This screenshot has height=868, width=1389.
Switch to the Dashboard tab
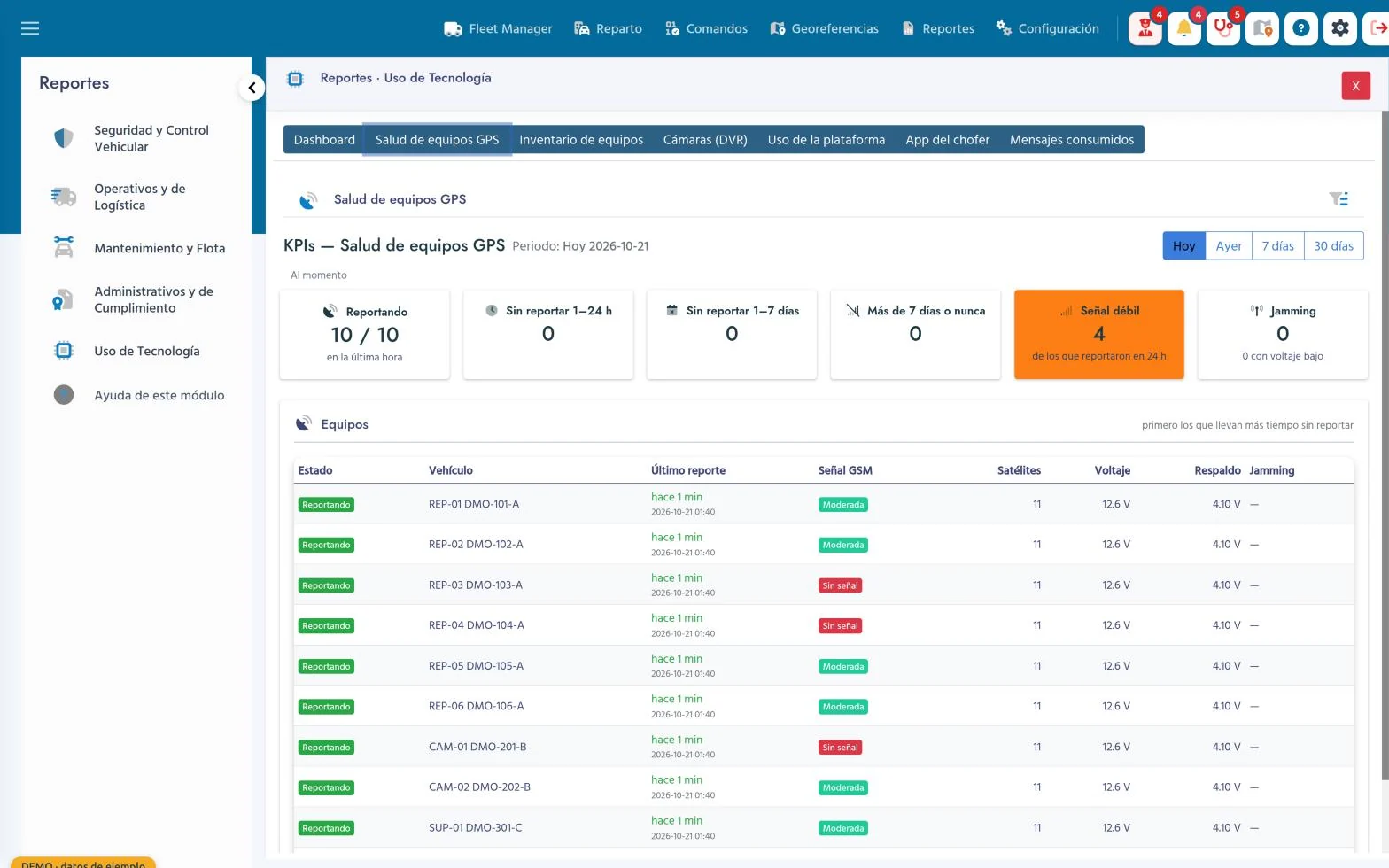point(324,140)
